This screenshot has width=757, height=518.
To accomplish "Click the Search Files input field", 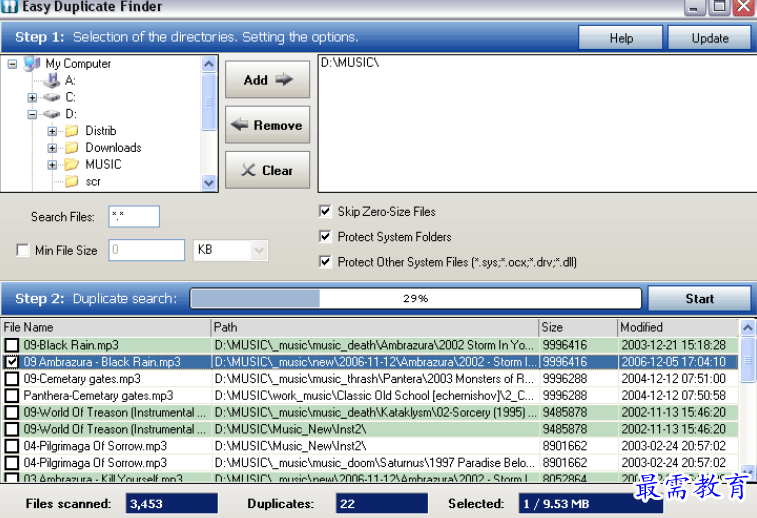I will click(x=134, y=216).
